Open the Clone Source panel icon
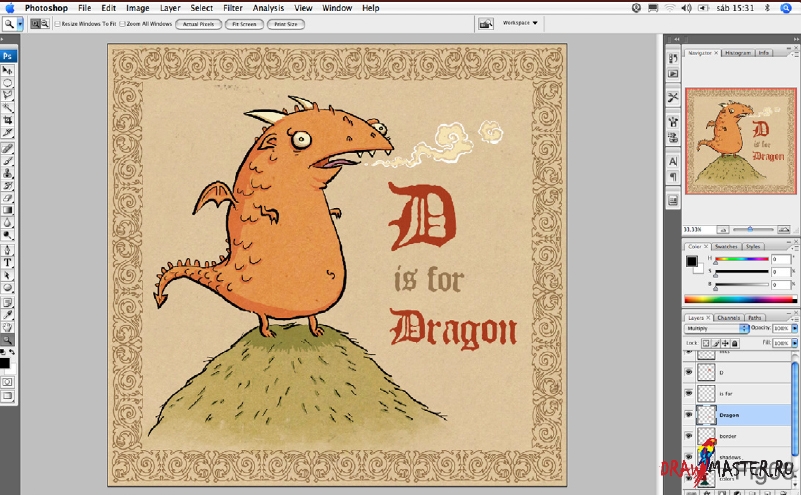This screenshot has width=801, height=495. [x=673, y=137]
